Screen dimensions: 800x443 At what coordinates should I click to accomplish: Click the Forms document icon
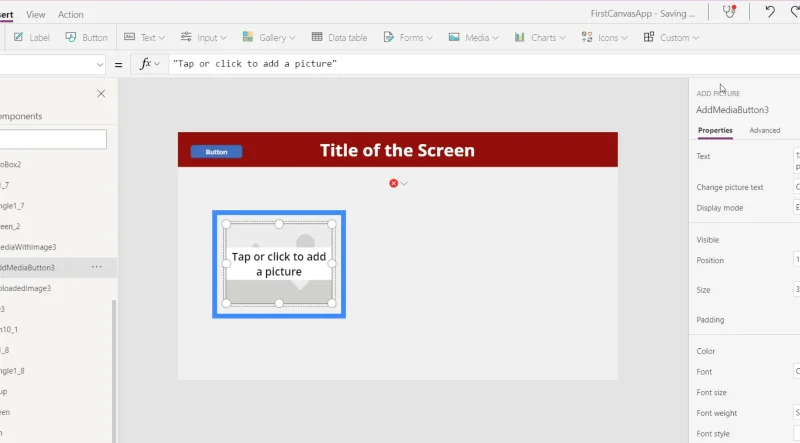click(388, 37)
